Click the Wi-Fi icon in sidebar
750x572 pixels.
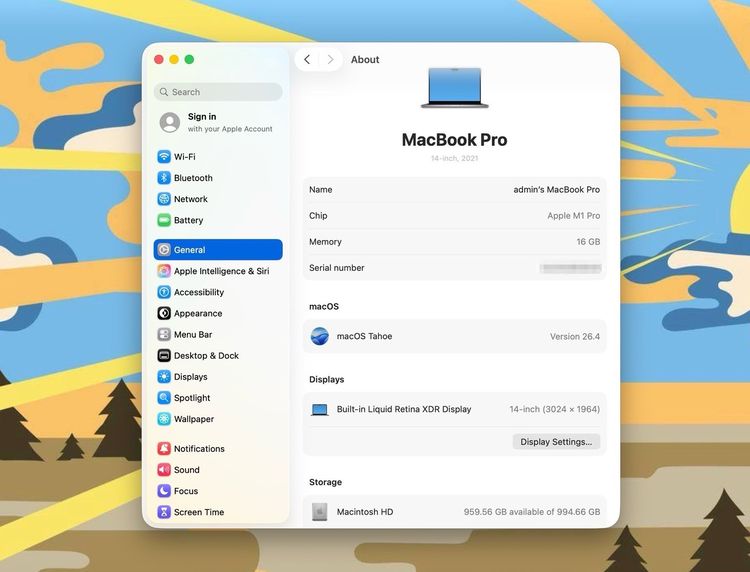coord(164,156)
